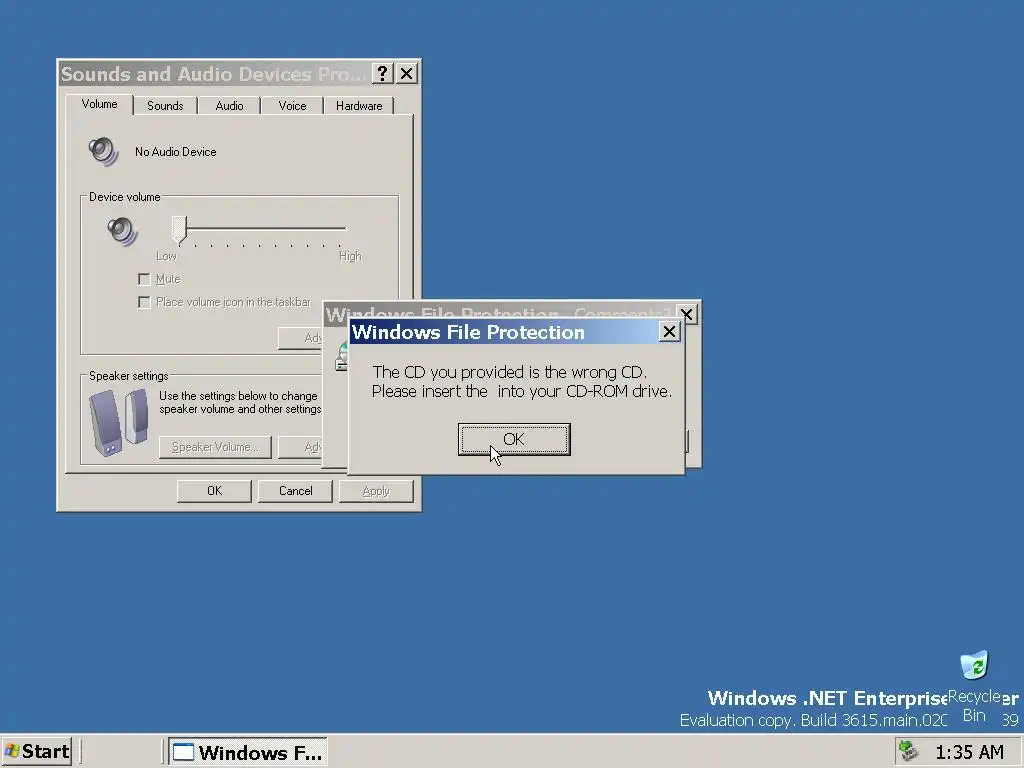The image size is (1024, 768).
Task: Click Cancel in Sounds and Audio Devices
Action: click(x=295, y=491)
